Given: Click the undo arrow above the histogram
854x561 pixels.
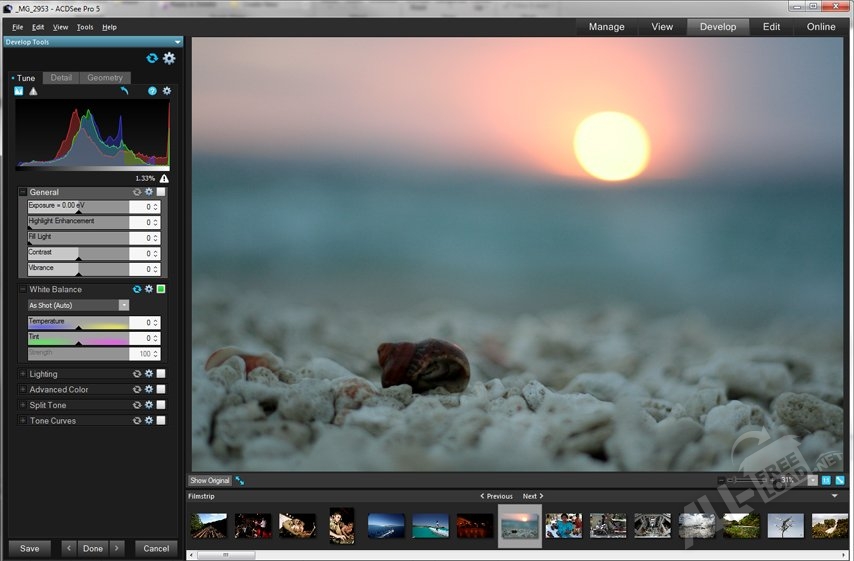Looking at the screenshot, I should pyautogui.click(x=125, y=91).
